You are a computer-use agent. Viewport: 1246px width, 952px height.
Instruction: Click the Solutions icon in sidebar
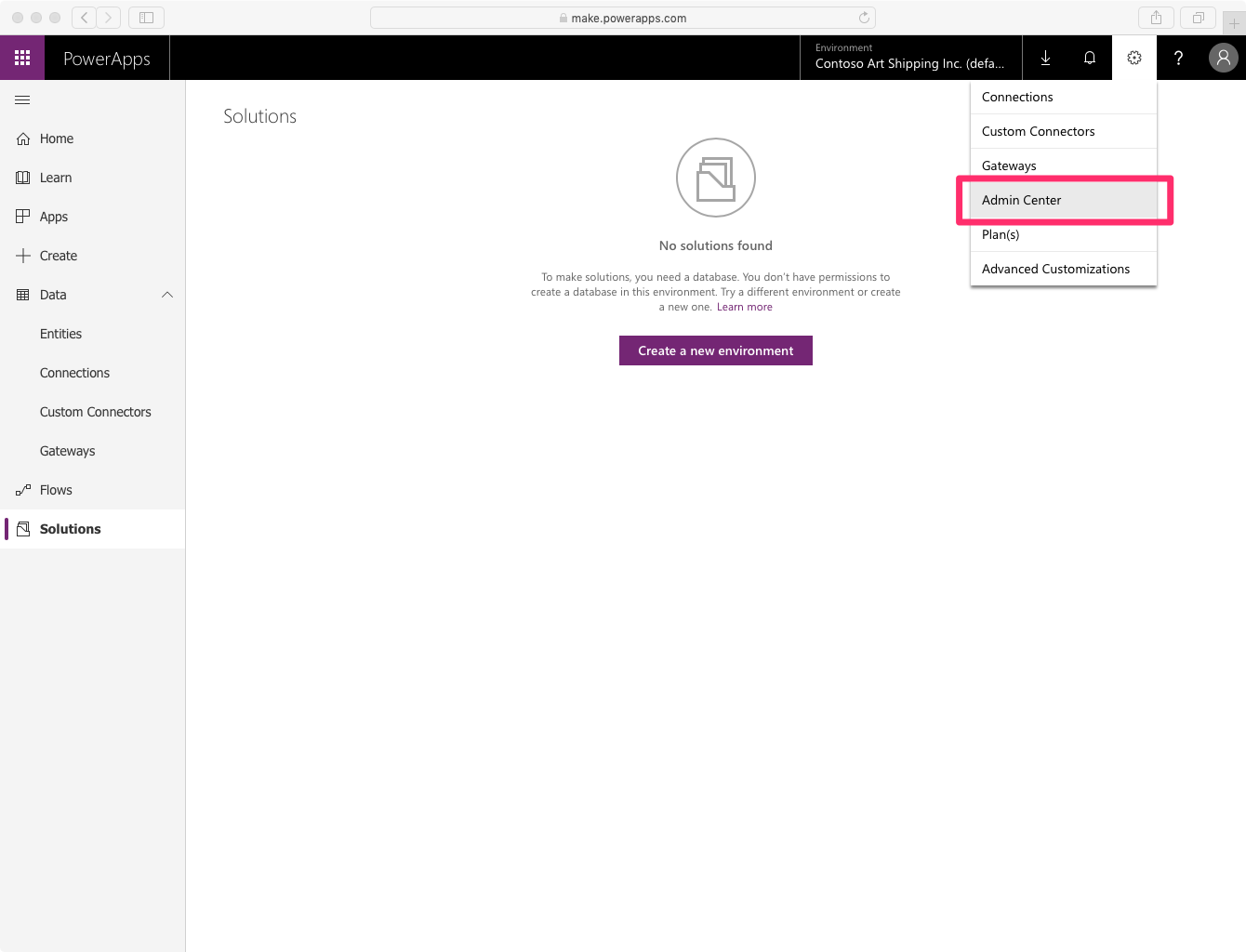pyautogui.click(x=23, y=529)
